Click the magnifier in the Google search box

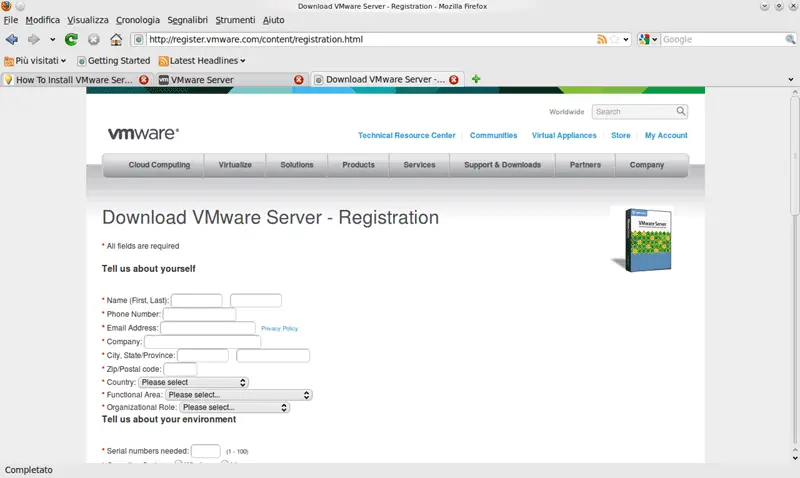pos(790,39)
